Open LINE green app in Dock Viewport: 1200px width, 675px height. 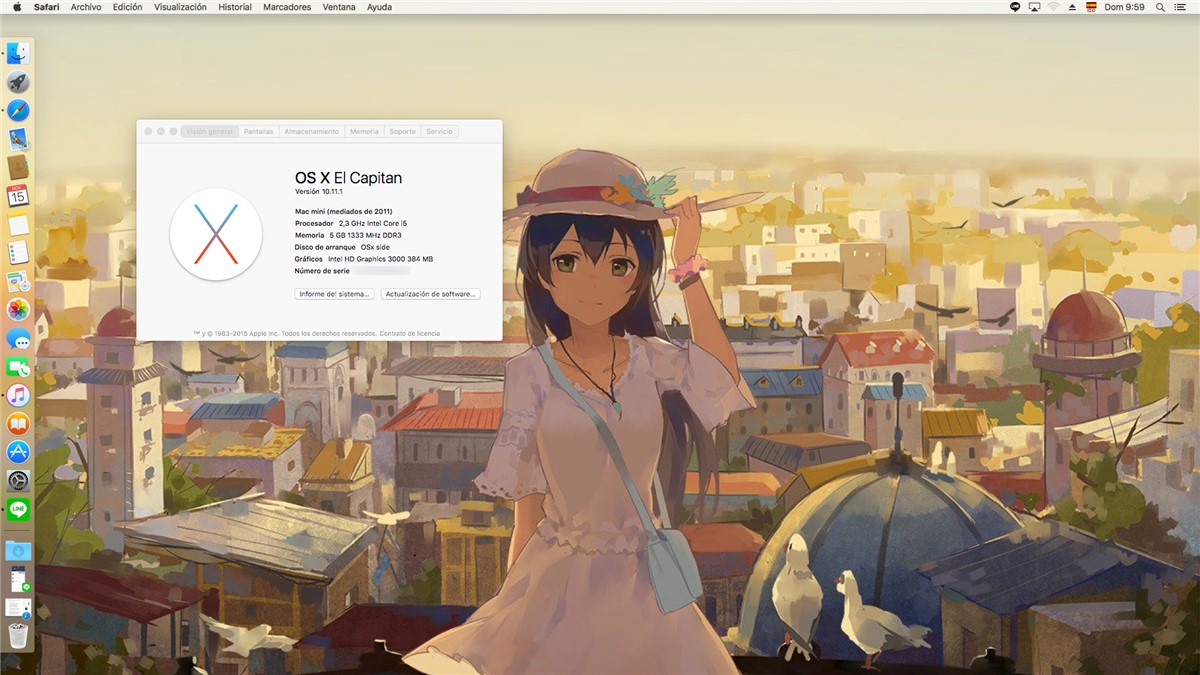18,510
